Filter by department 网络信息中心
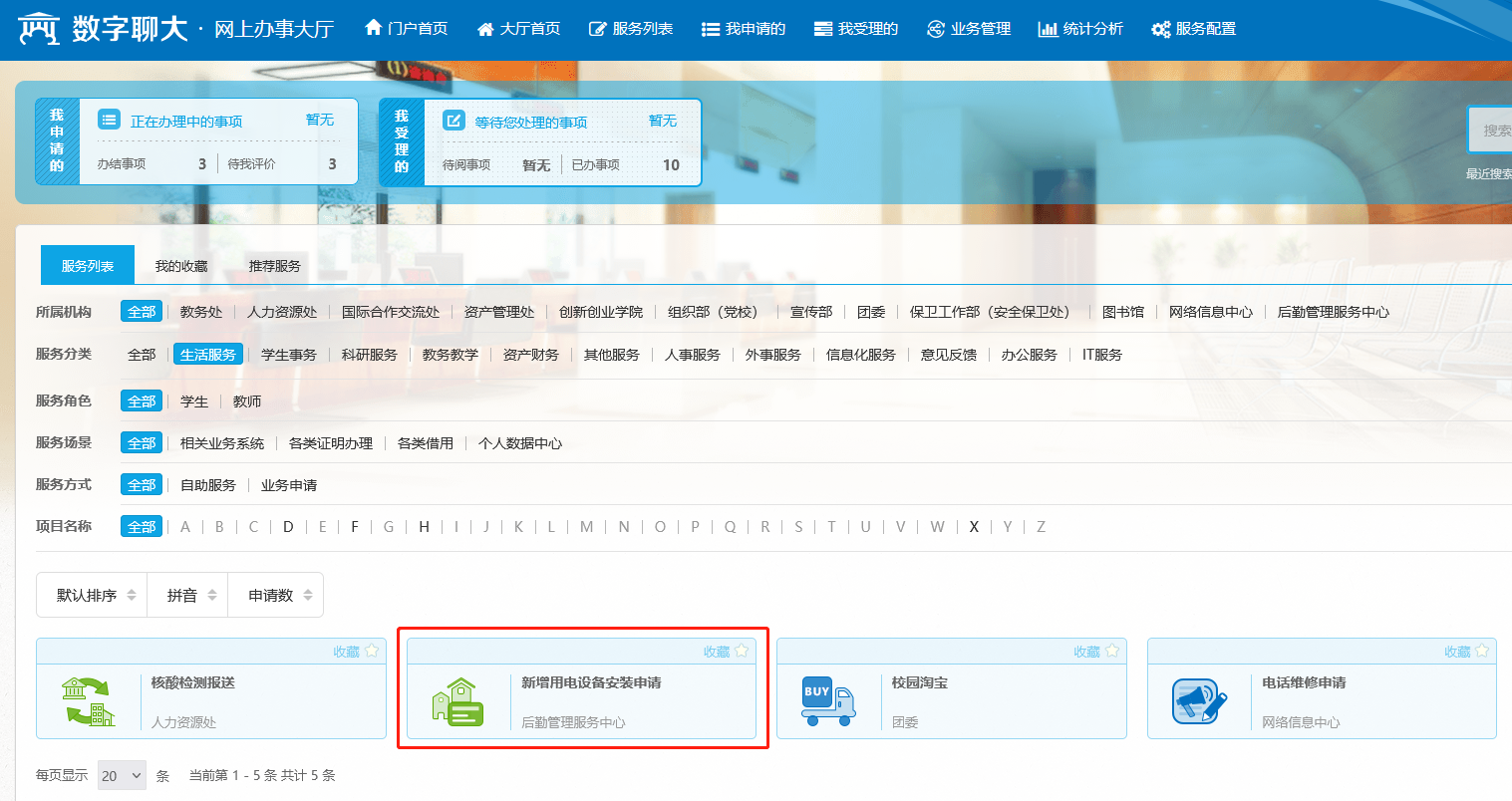This screenshot has width=1512, height=801. pyautogui.click(x=1210, y=312)
